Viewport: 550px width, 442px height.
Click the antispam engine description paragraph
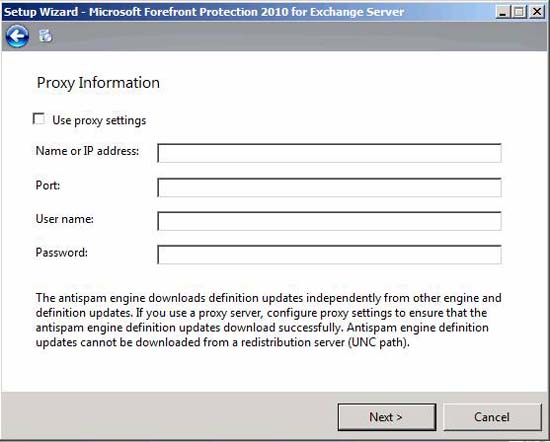[268, 320]
